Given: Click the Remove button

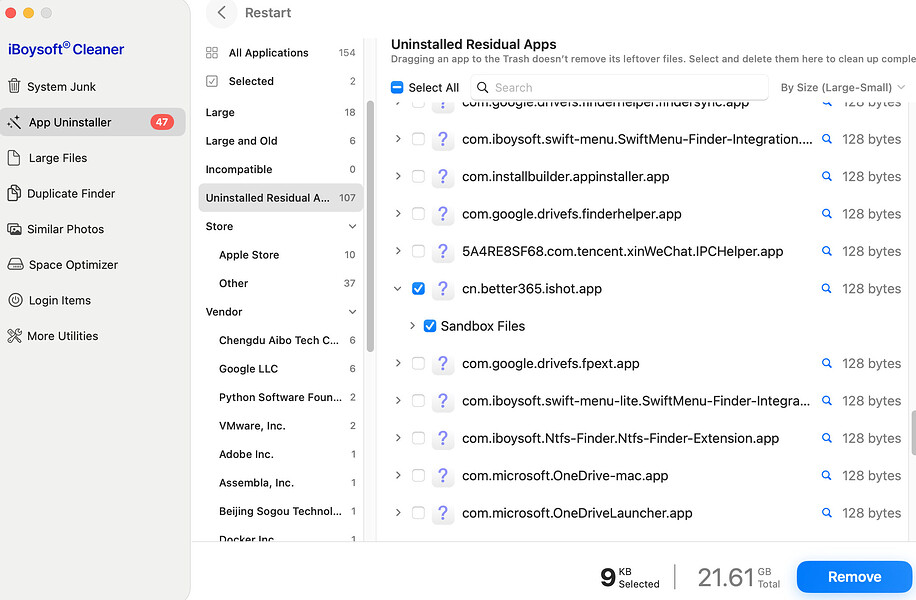Looking at the screenshot, I should (854, 577).
